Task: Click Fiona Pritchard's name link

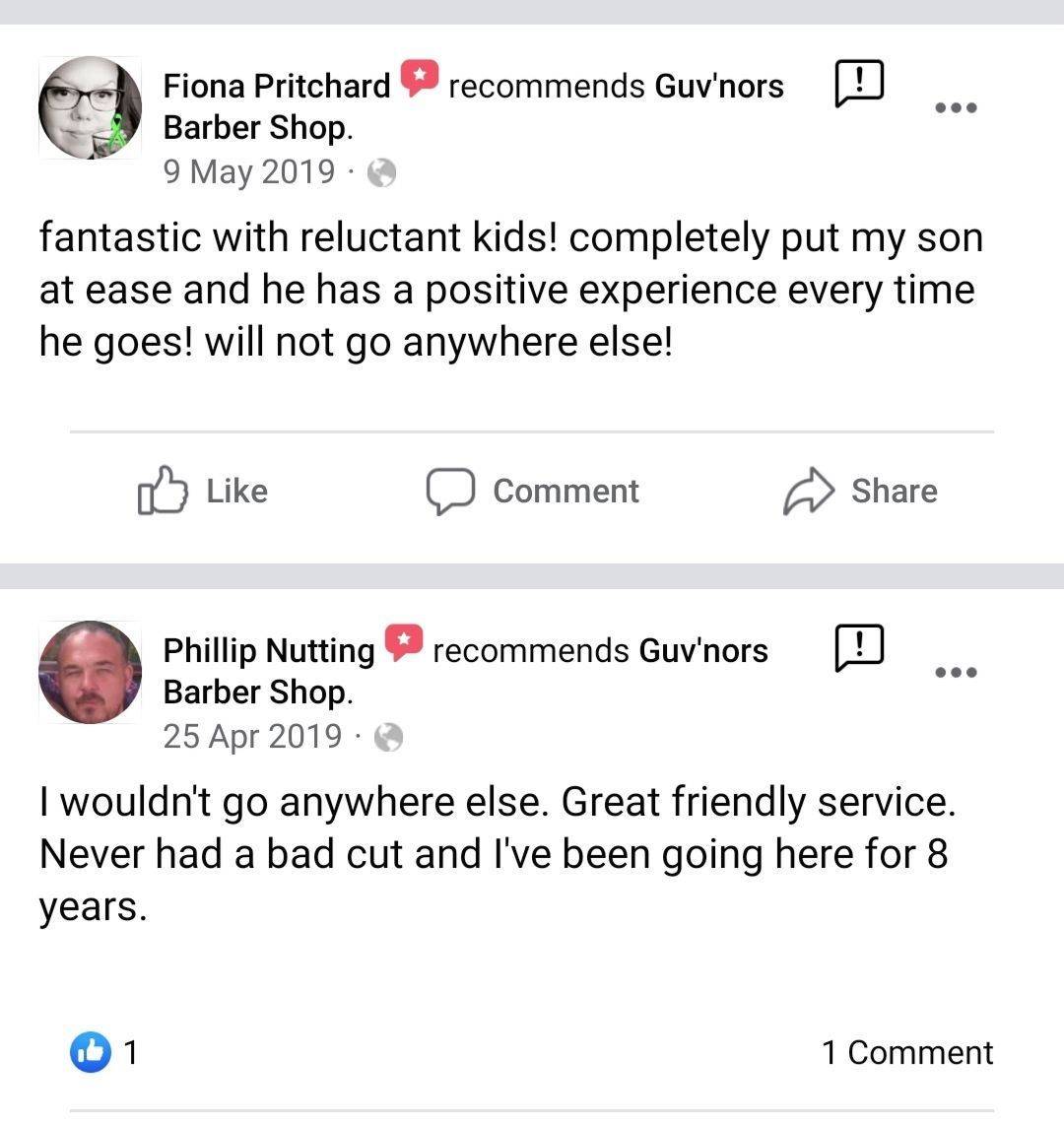Action: click(277, 86)
